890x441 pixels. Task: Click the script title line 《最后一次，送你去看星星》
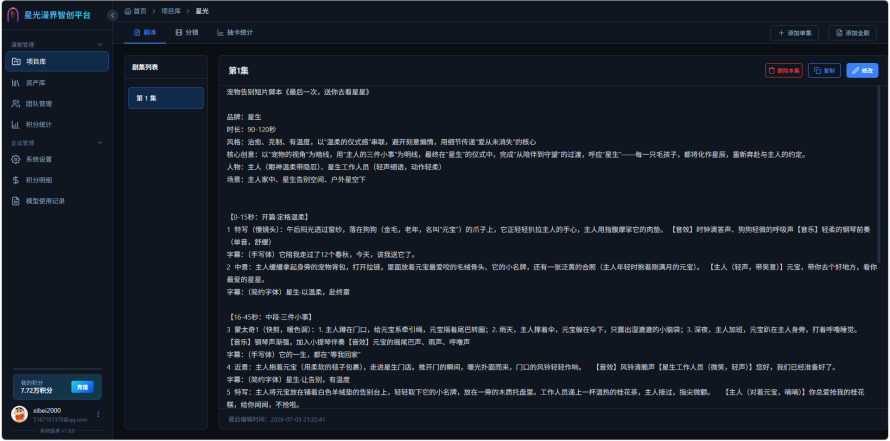pyautogui.click(x=298, y=92)
